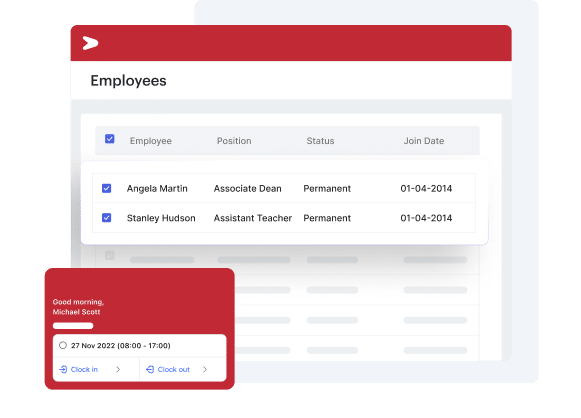This screenshot has height=418, width=581.
Task: Toggle the select-all checkbox in the table header
Action: click(x=110, y=139)
